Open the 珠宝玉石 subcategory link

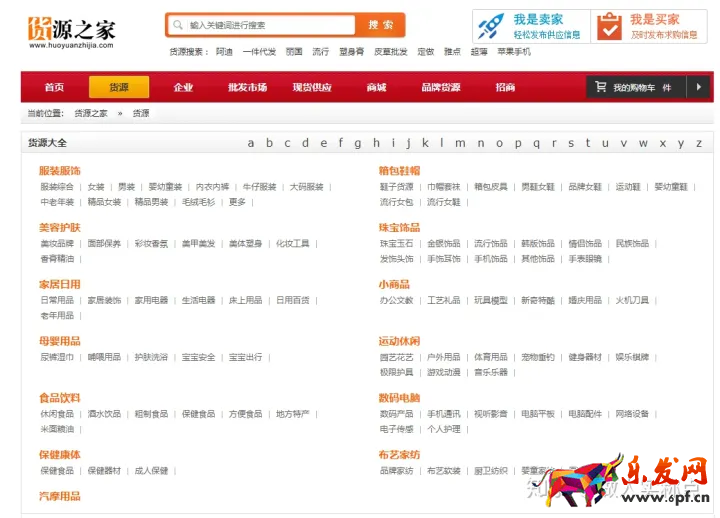(396, 243)
